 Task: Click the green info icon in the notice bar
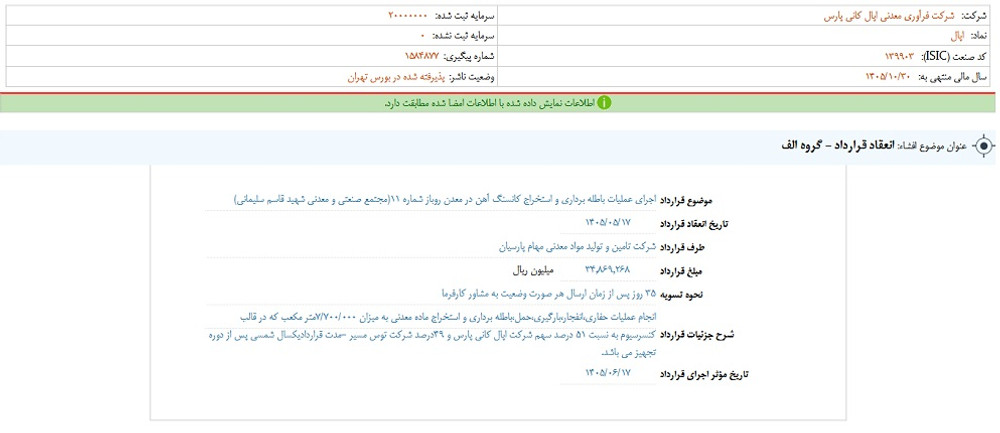pyautogui.click(x=604, y=103)
